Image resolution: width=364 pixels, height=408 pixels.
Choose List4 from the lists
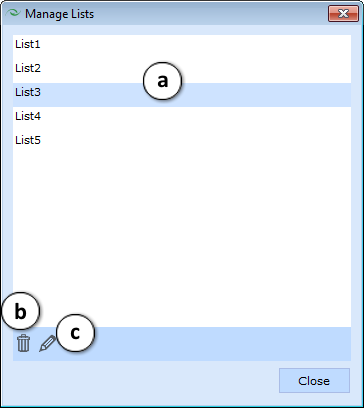(x=182, y=116)
